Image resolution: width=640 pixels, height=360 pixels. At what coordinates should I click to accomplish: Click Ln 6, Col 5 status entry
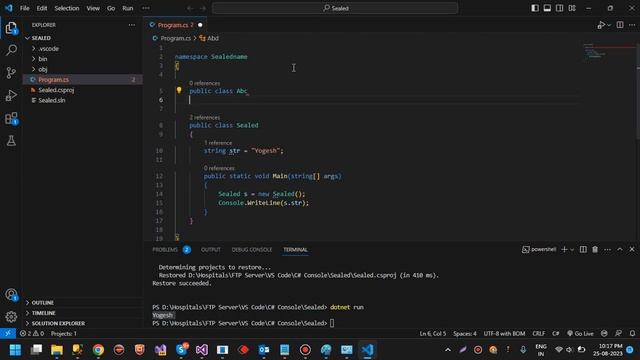433,333
